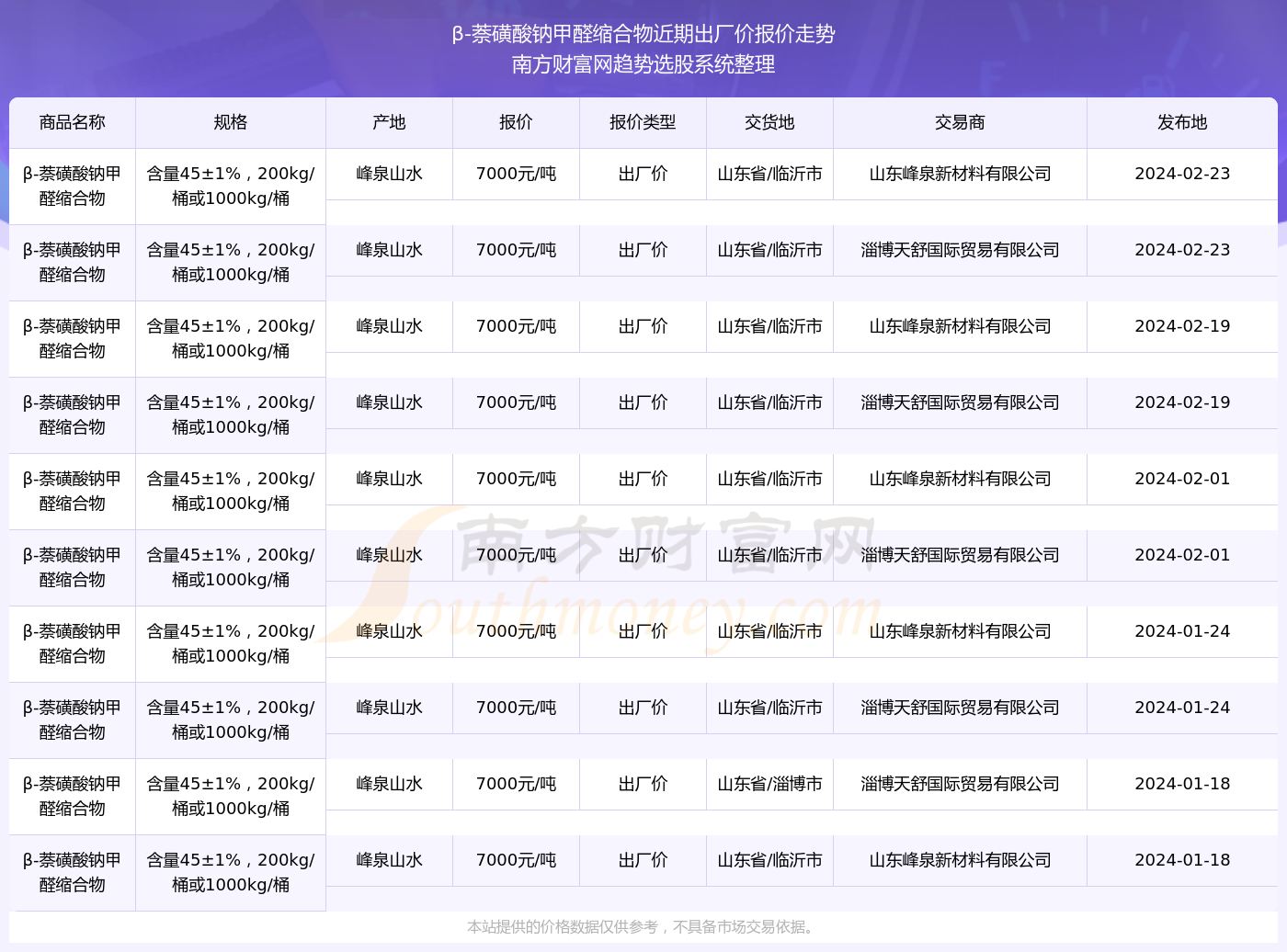Screen dimensions: 1287x952
Task: Click 山东峰泉新材料有限公司 in the 2024-02-19 row
Action: coord(960,326)
